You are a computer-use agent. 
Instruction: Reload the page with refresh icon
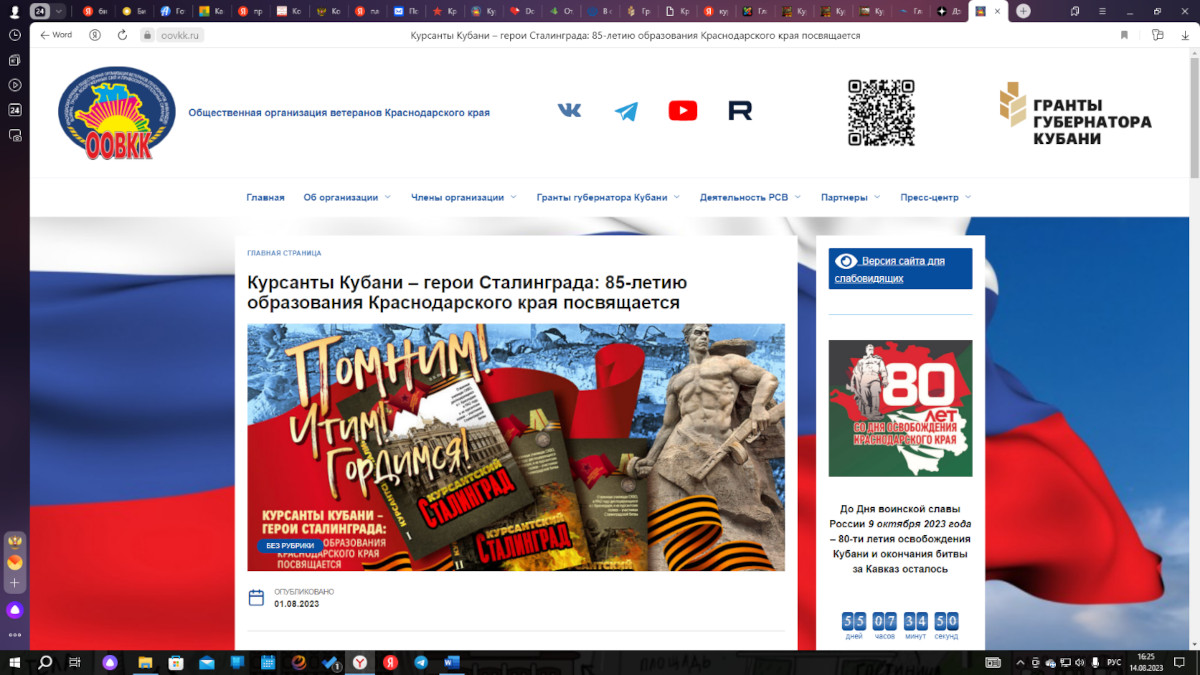point(122,35)
